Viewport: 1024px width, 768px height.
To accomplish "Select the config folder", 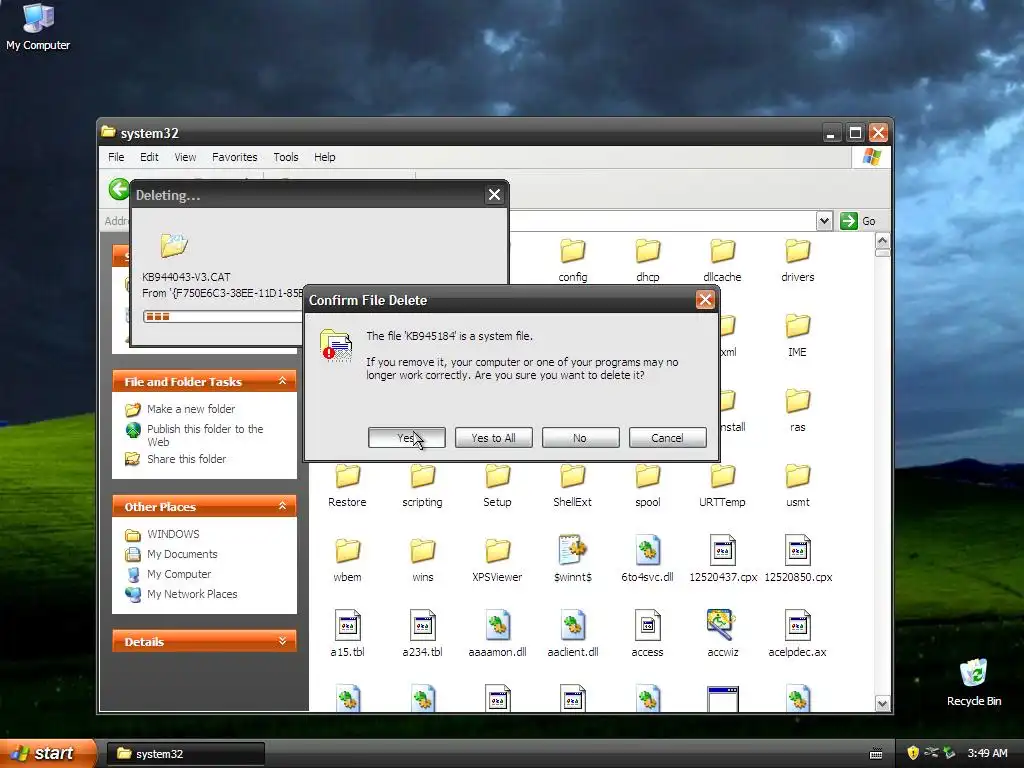I will click(x=573, y=260).
